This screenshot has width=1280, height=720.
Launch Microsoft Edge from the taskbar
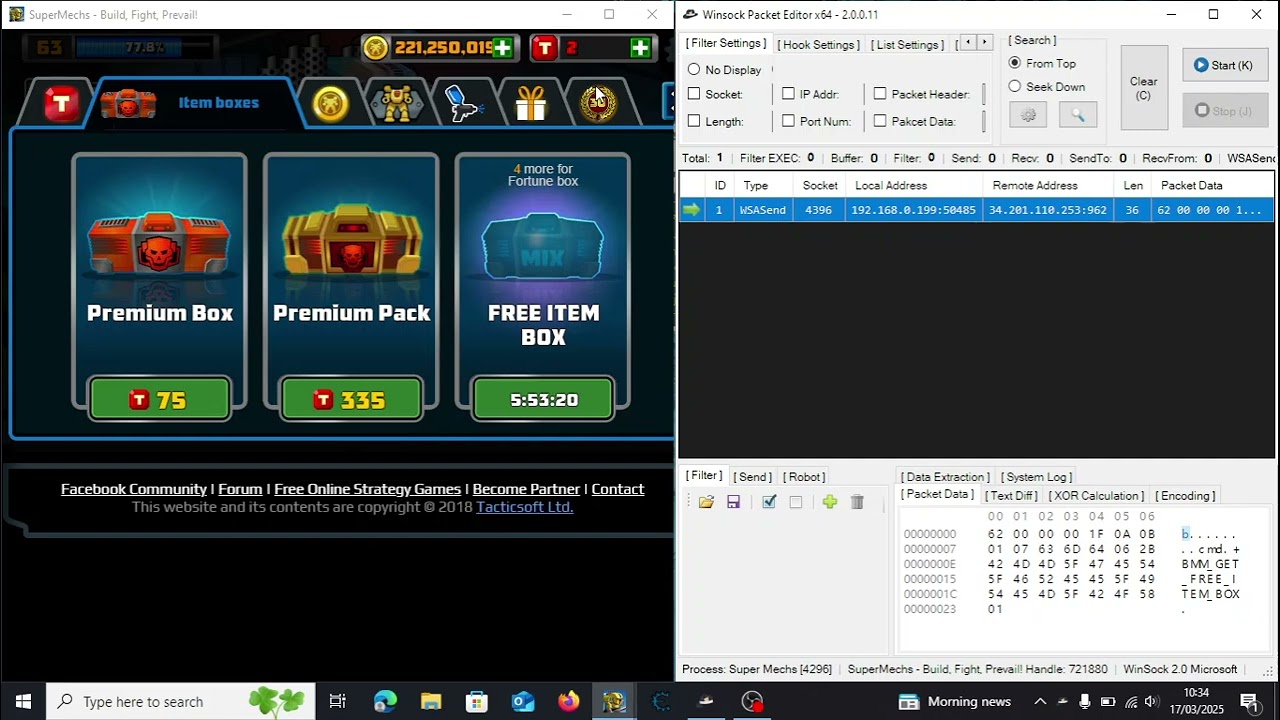tap(385, 701)
